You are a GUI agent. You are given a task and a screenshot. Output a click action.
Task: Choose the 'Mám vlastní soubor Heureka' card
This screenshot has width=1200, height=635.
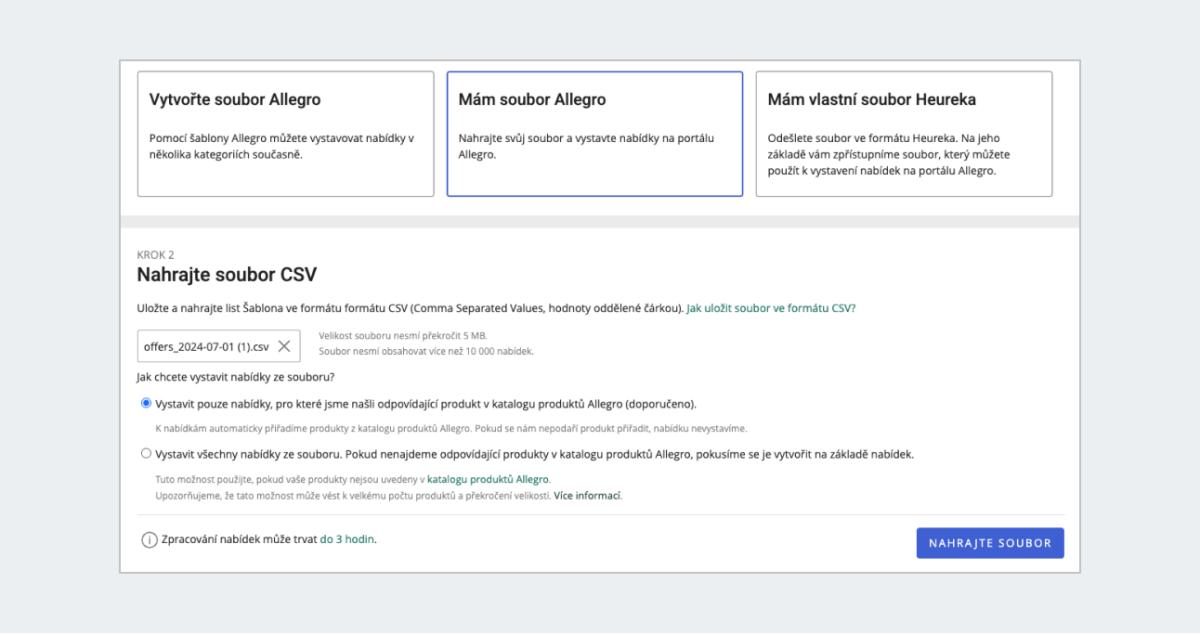904,134
